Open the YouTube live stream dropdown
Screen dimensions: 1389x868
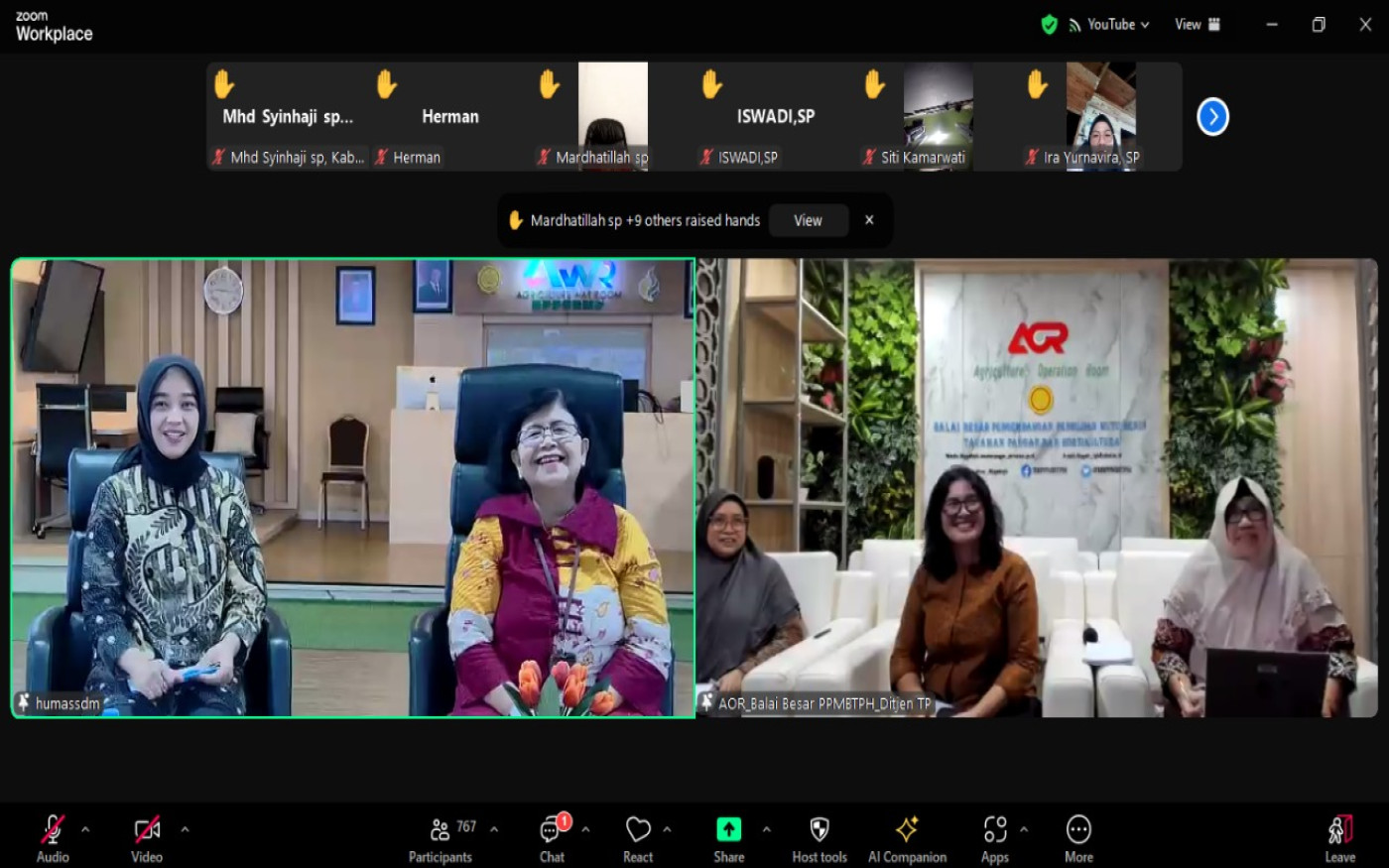pyautogui.click(x=1110, y=25)
